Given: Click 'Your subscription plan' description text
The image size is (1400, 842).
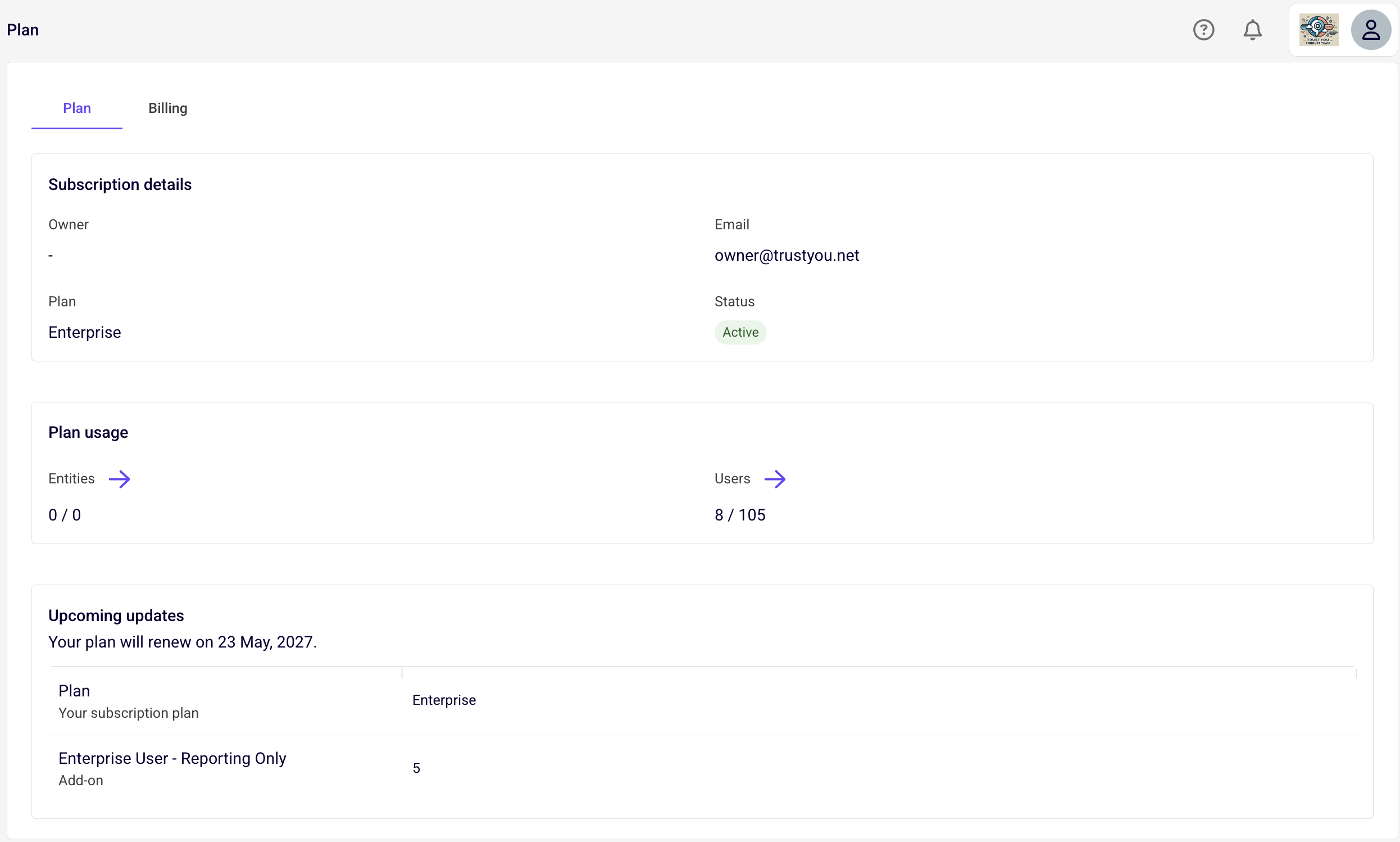Looking at the screenshot, I should tap(128, 713).
